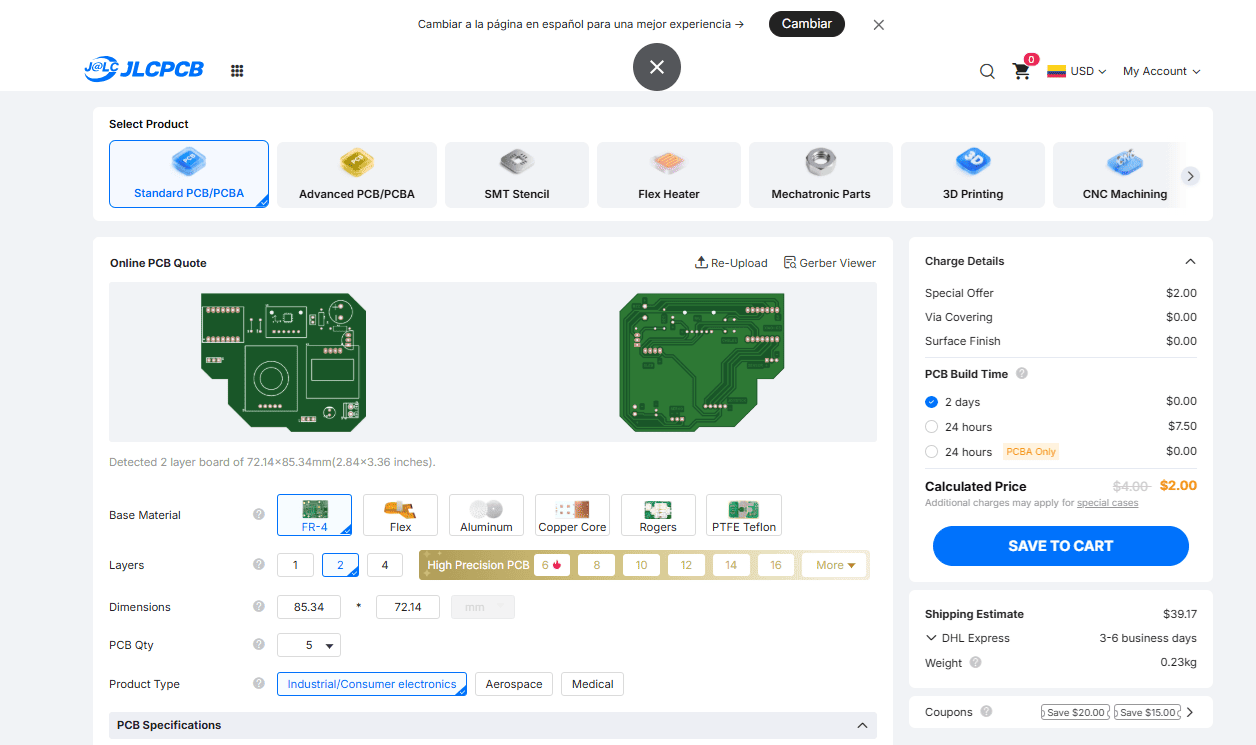The height and width of the screenshot is (745, 1256).
Task: Select 16 layer high precision
Action: point(776,565)
